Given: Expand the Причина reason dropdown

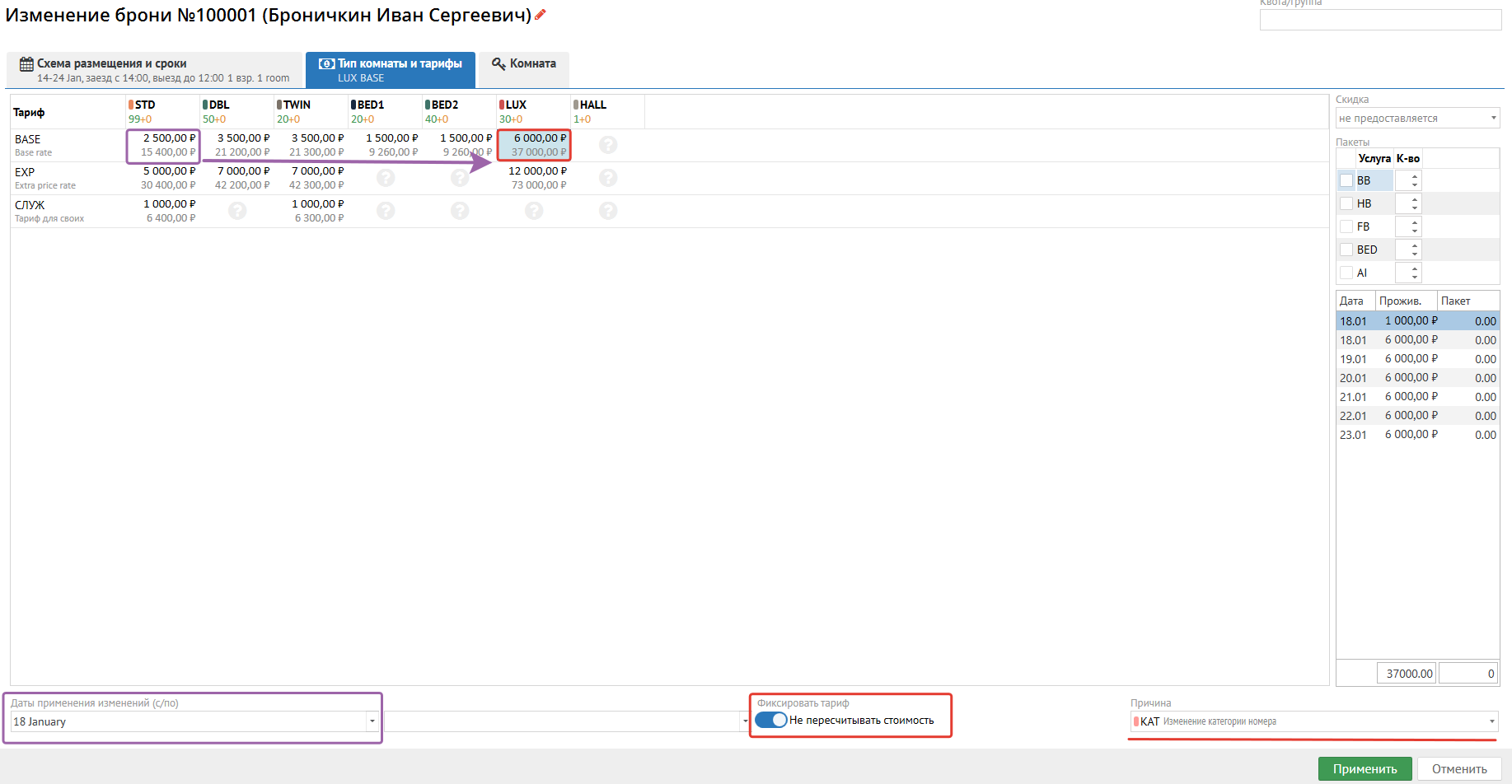Looking at the screenshot, I should 1314,721.
